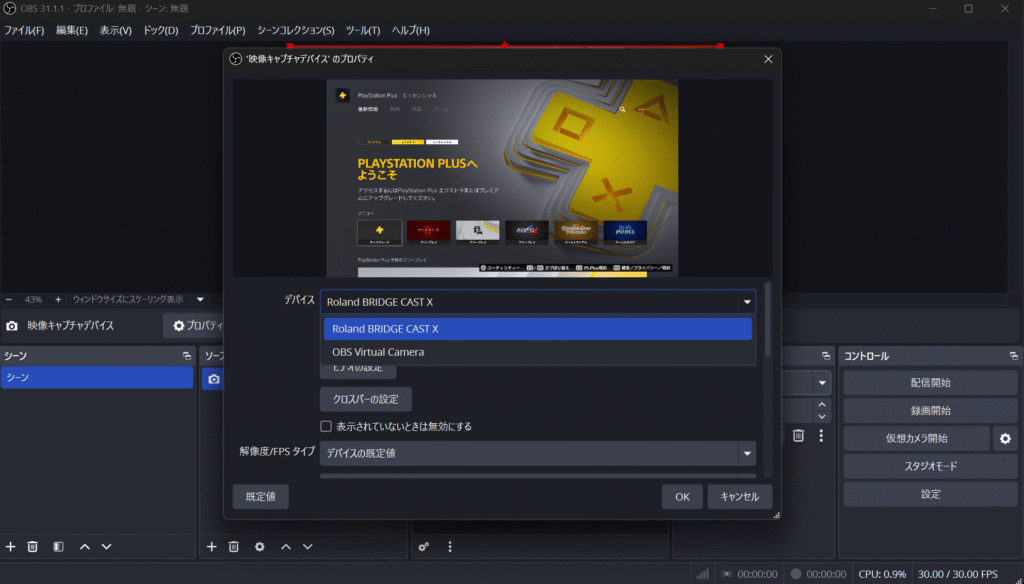Open advanced audio properties gear icon
The height and width of the screenshot is (584, 1024).
(x=424, y=547)
